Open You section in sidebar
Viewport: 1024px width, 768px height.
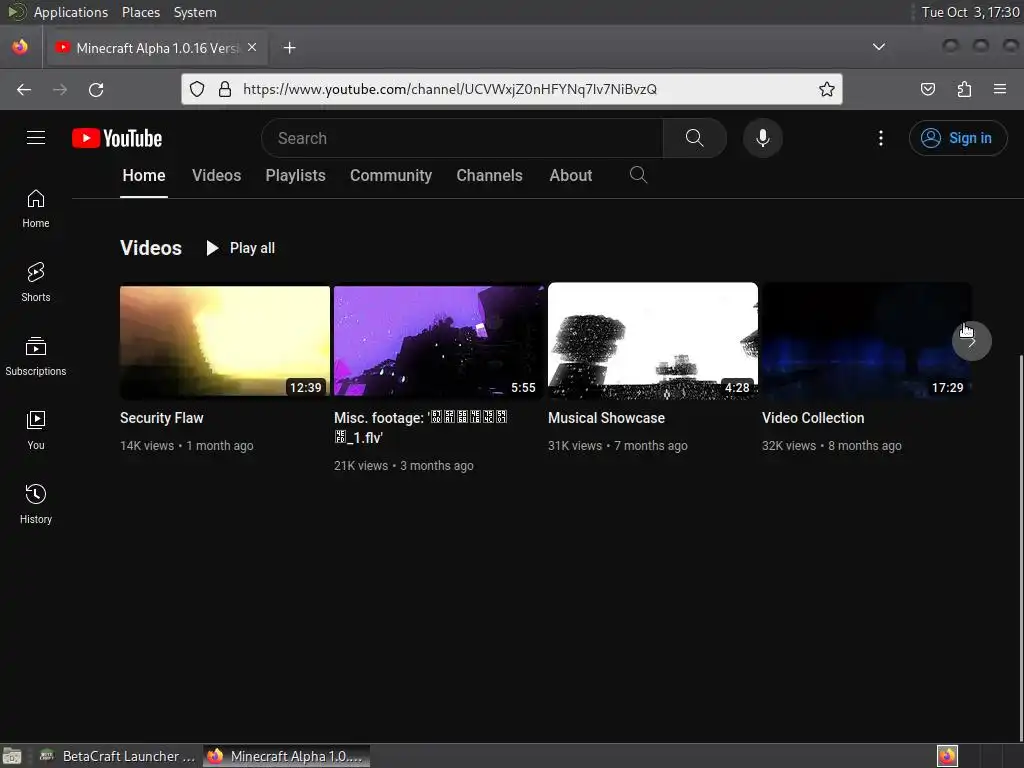coord(36,430)
